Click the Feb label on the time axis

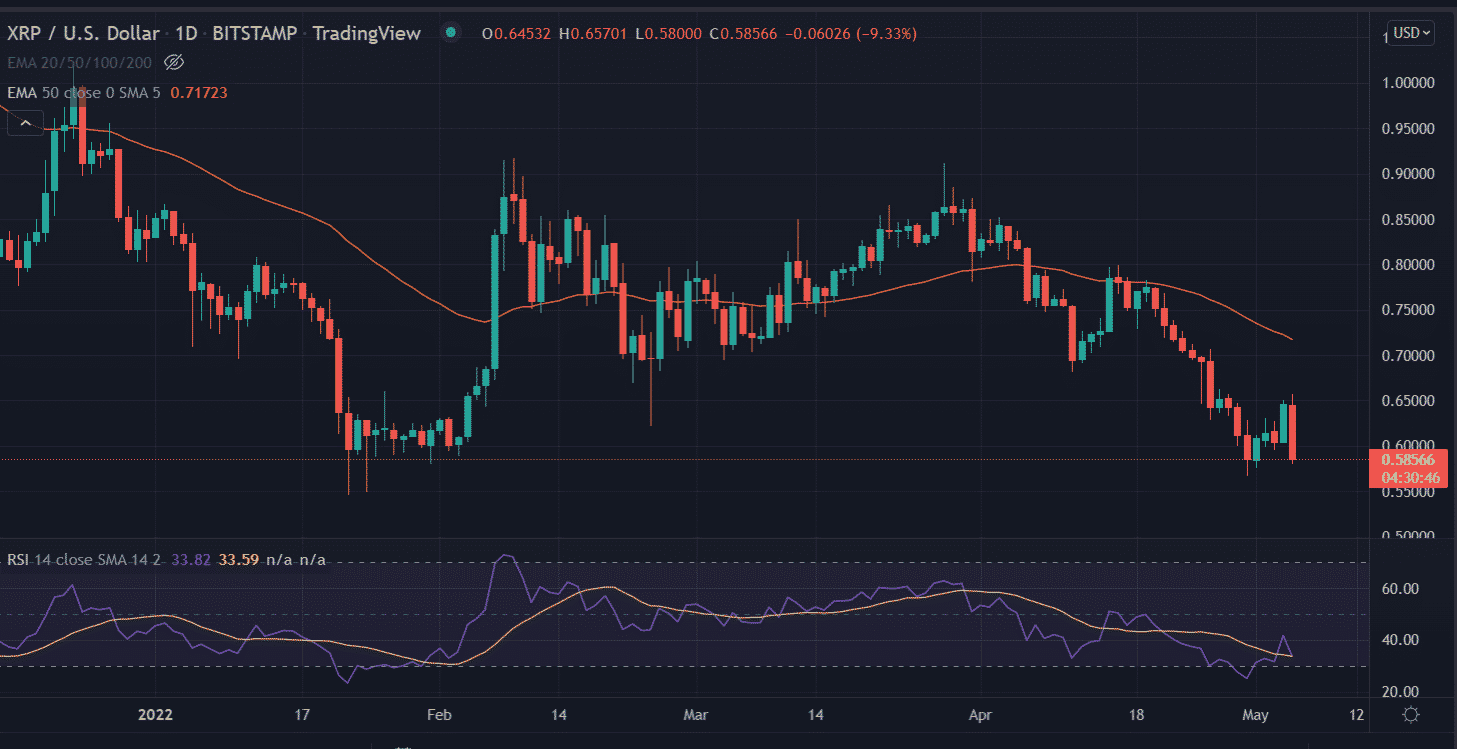point(440,715)
